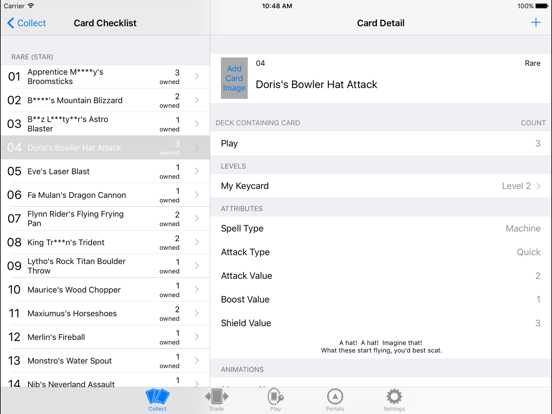Select Monstro's Water Spout row
Image resolution: width=552 pixels, height=414 pixels.
tap(106, 360)
